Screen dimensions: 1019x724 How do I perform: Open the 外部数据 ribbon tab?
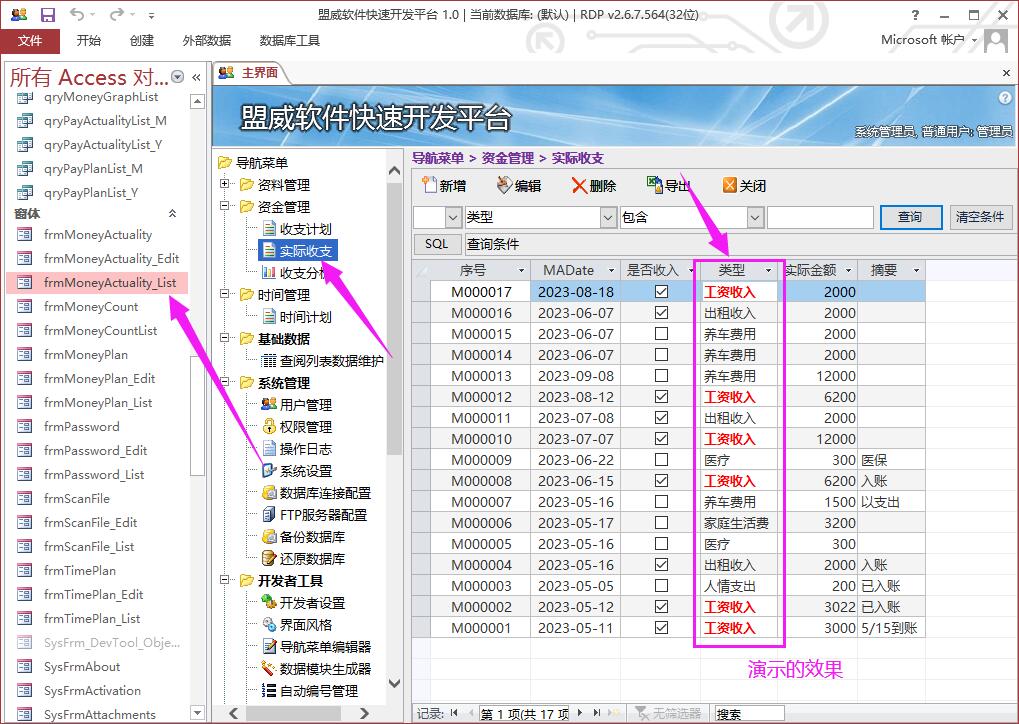coord(207,41)
